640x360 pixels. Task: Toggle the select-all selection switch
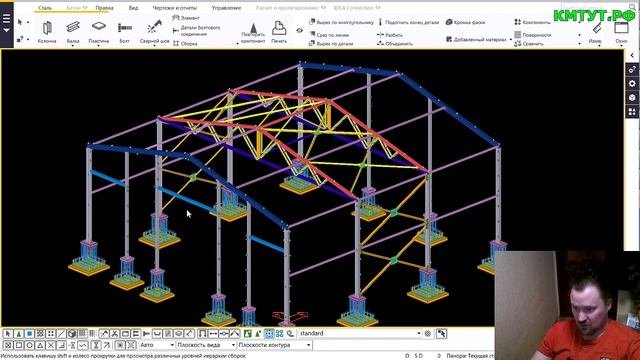pos(8,333)
